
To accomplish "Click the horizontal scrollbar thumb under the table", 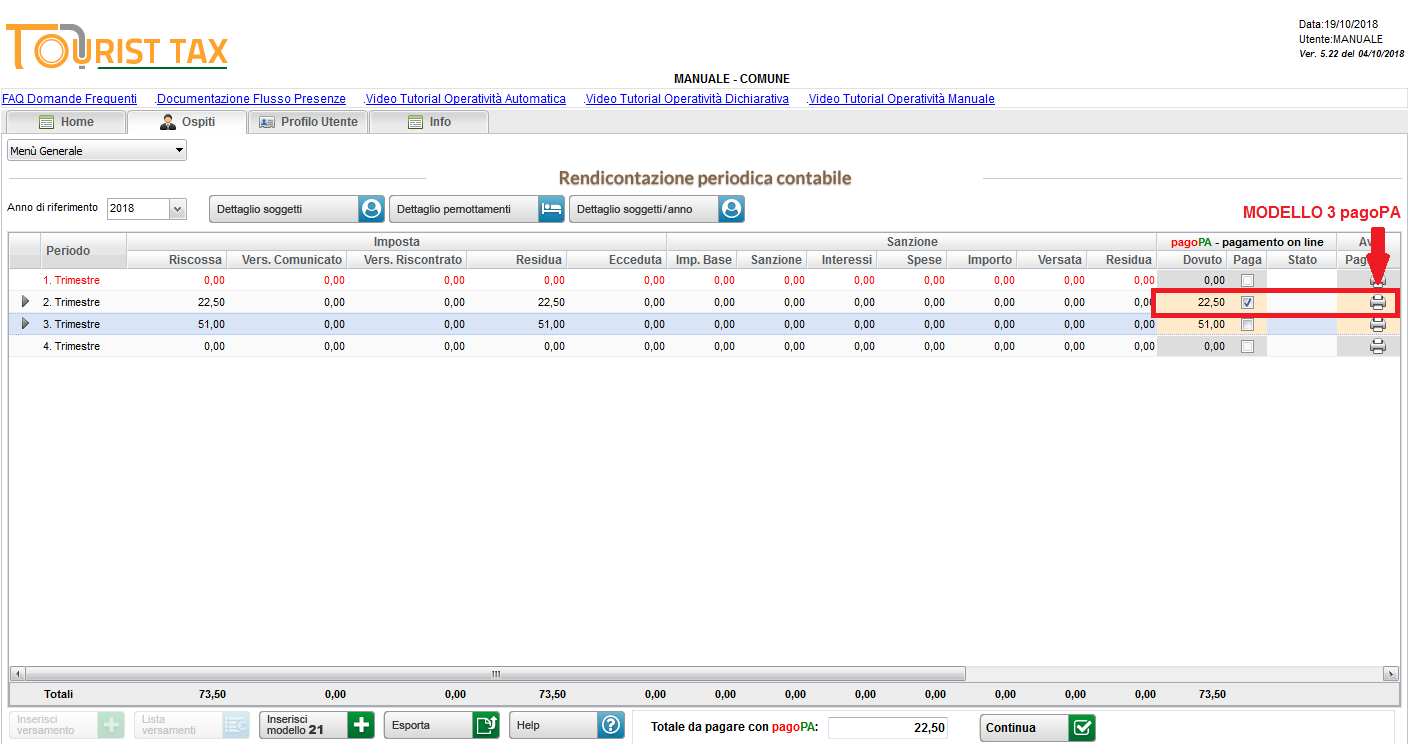I will 495,674.
